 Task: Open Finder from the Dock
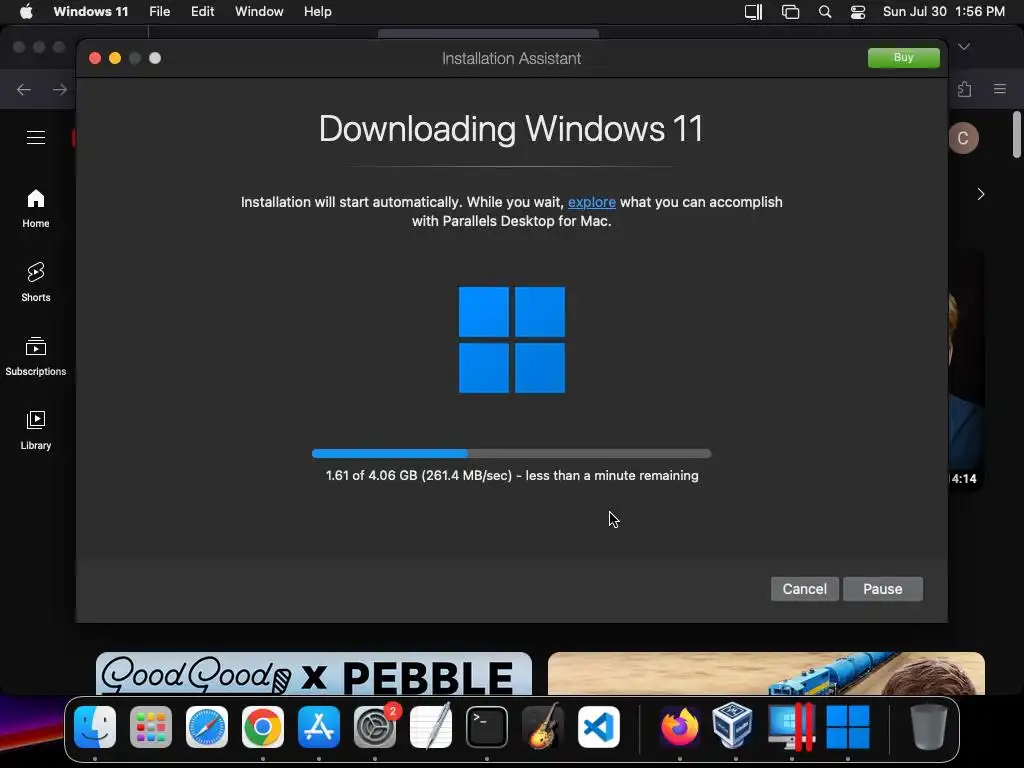point(95,727)
